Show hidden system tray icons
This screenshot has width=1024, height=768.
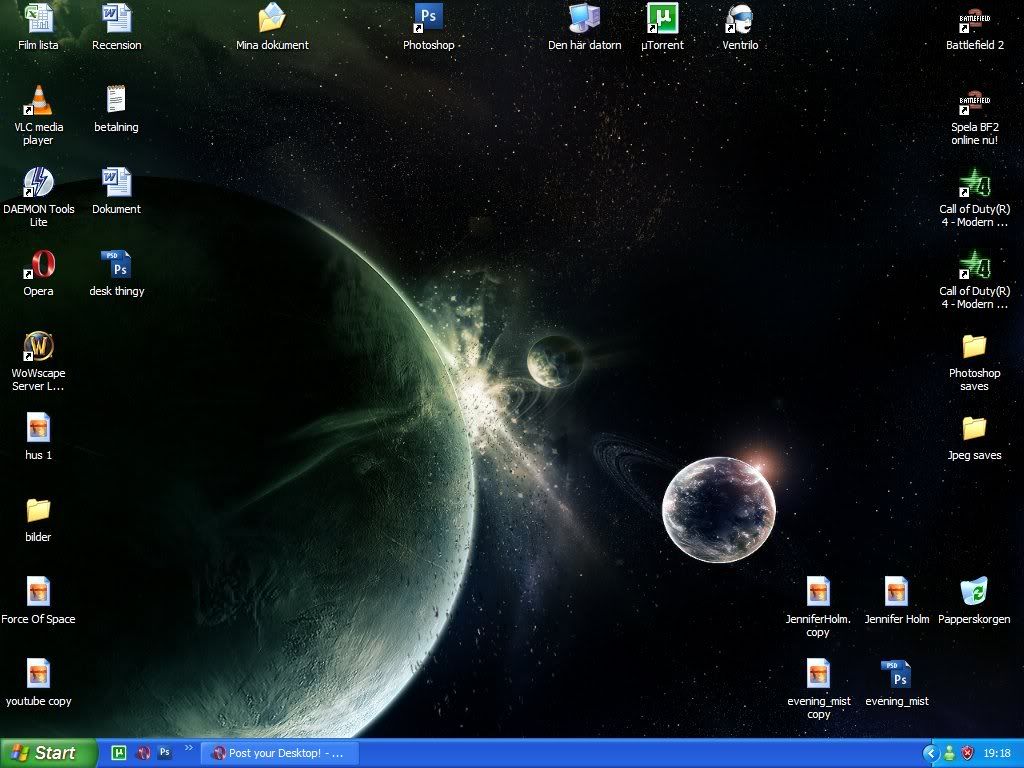coord(930,753)
